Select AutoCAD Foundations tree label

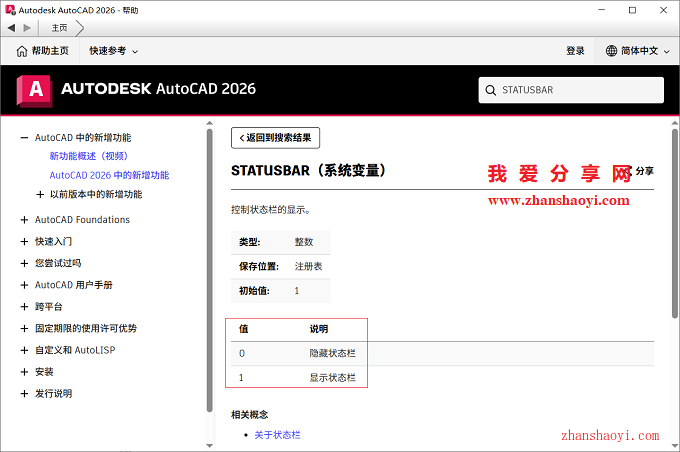coord(82,220)
